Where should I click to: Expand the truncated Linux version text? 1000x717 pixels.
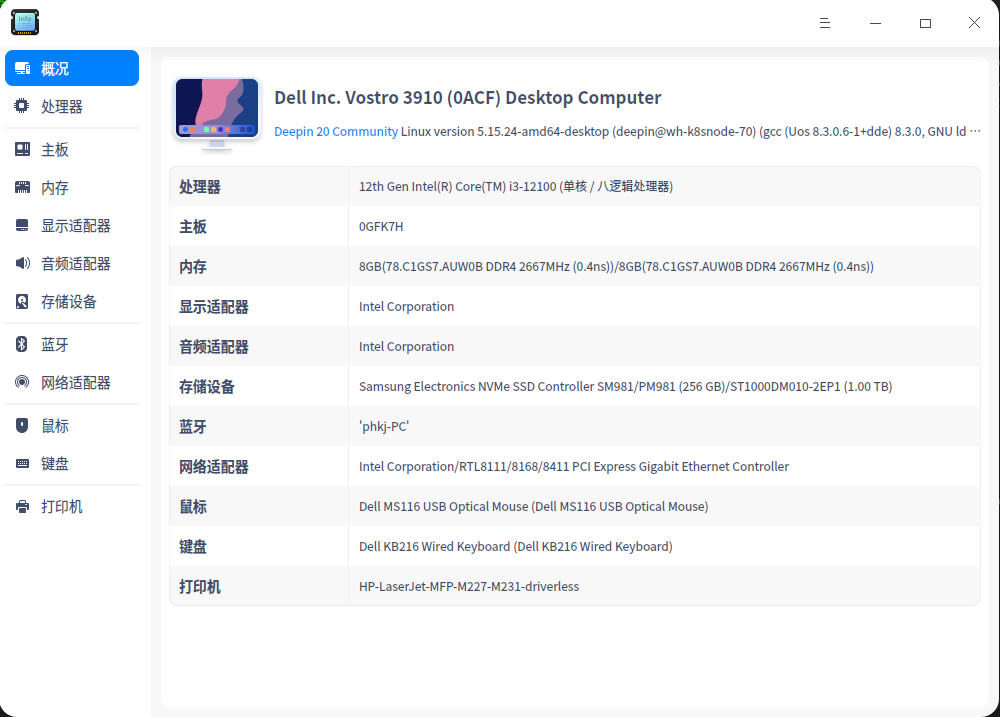[x=976, y=131]
